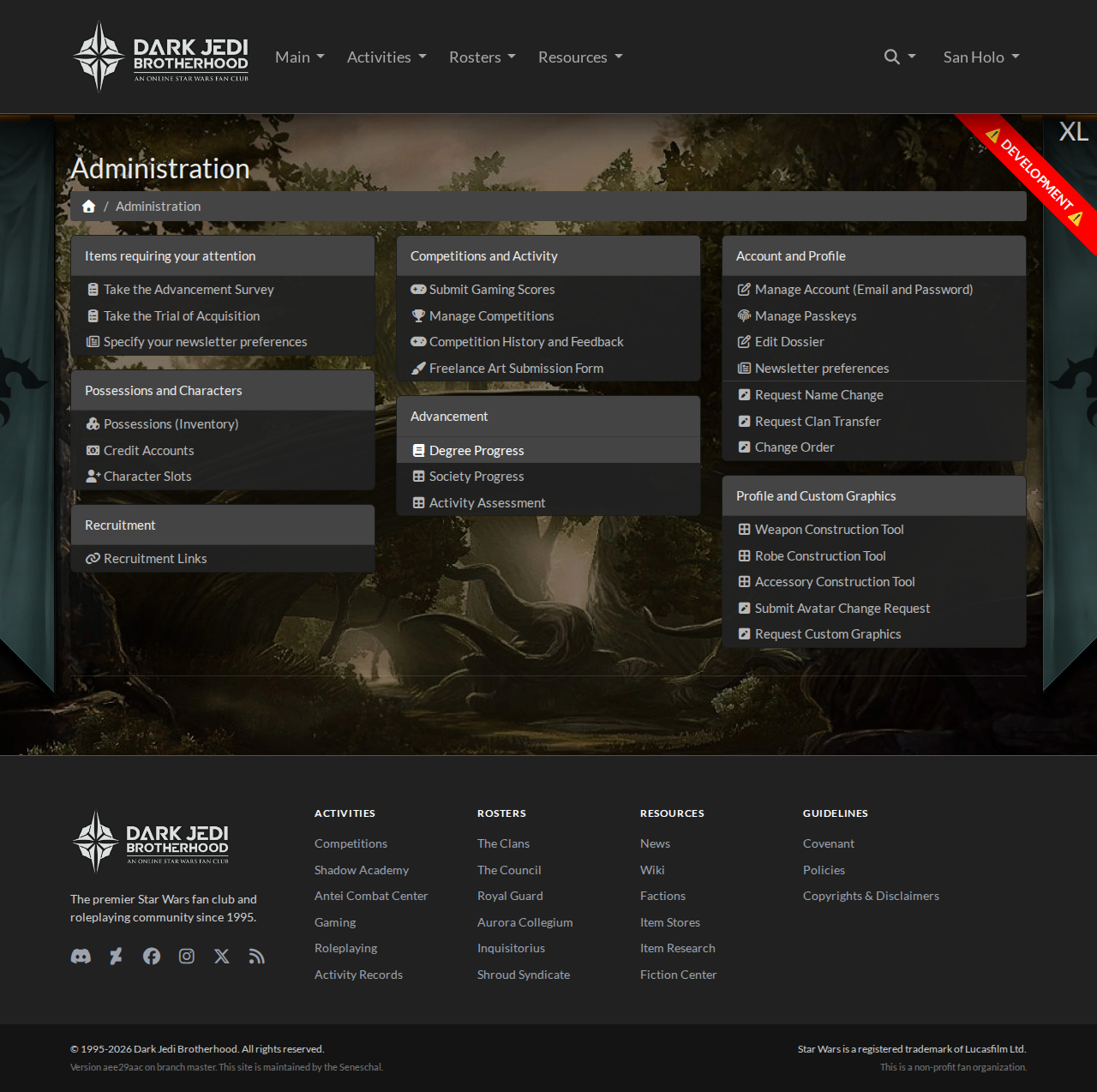Open Recruitment Links

click(155, 559)
